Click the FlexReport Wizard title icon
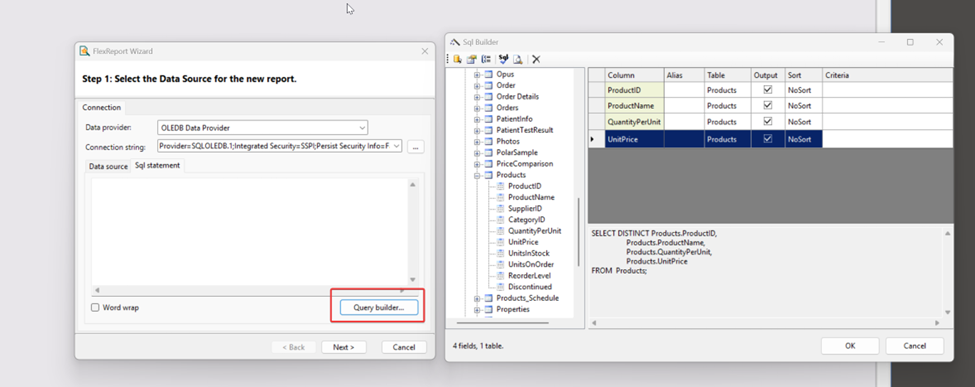The height and width of the screenshot is (387, 975). click(85, 51)
